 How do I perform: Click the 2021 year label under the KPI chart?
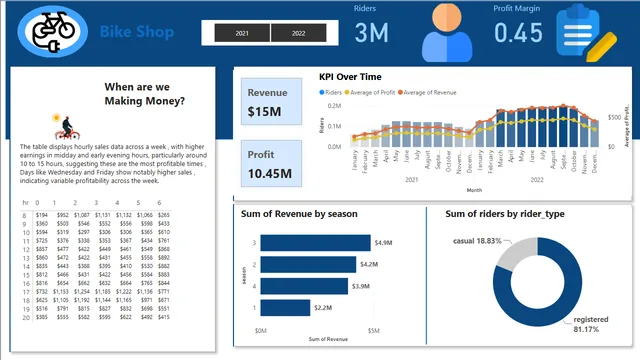coord(411,180)
